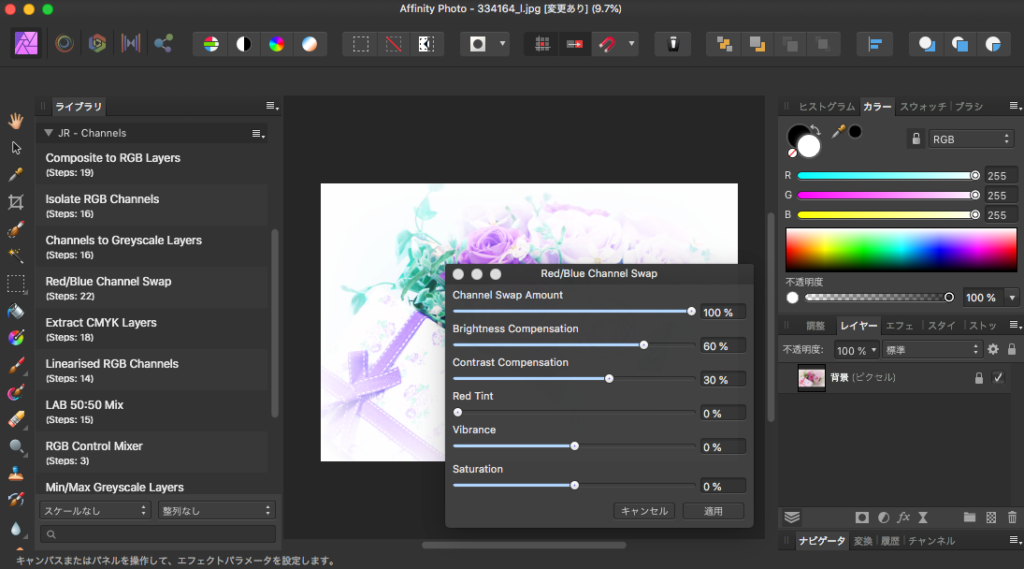Select the Hand view tool
The image size is (1024, 569).
click(x=15, y=121)
